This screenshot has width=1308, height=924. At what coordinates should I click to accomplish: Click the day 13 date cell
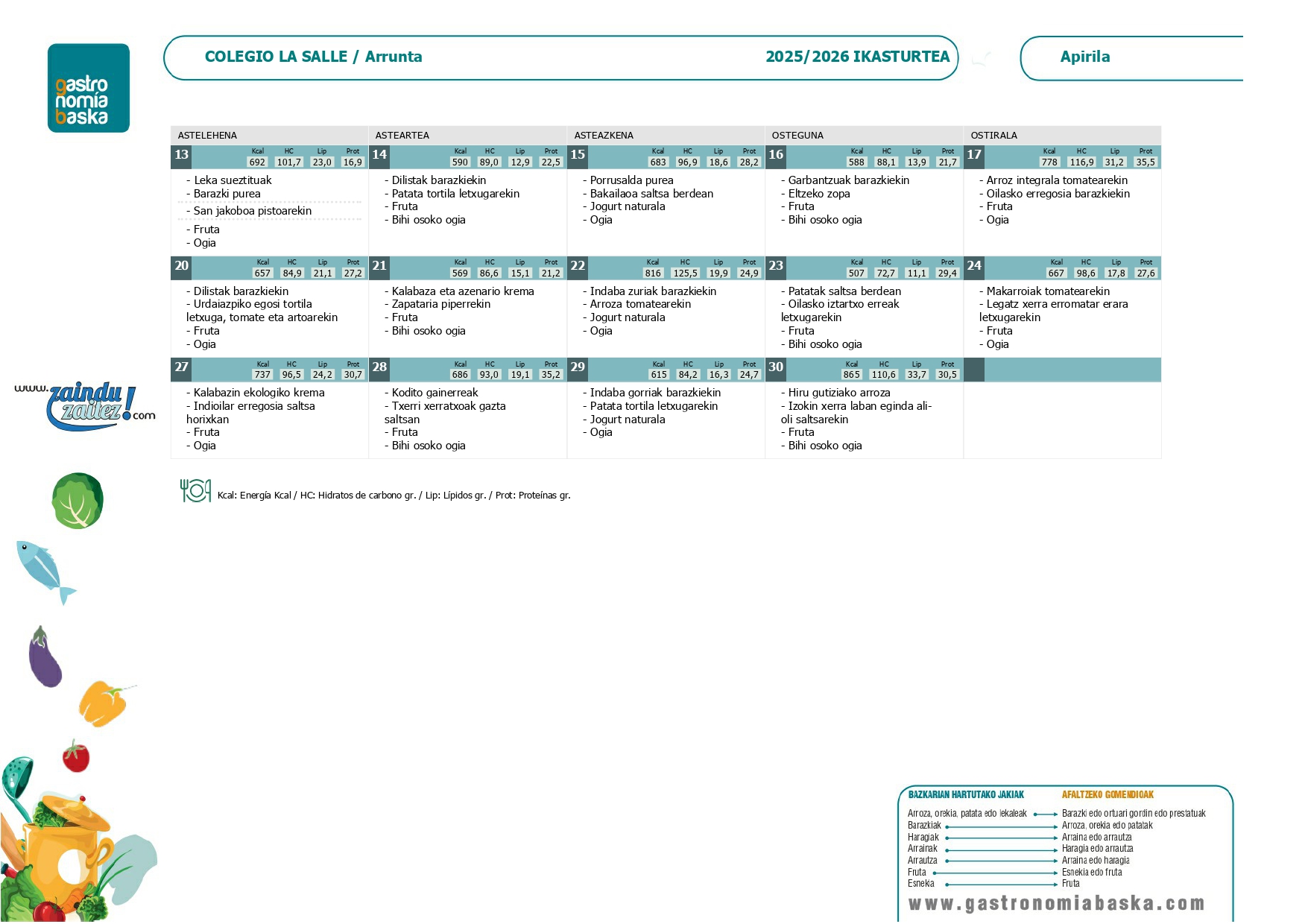[x=182, y=155]
